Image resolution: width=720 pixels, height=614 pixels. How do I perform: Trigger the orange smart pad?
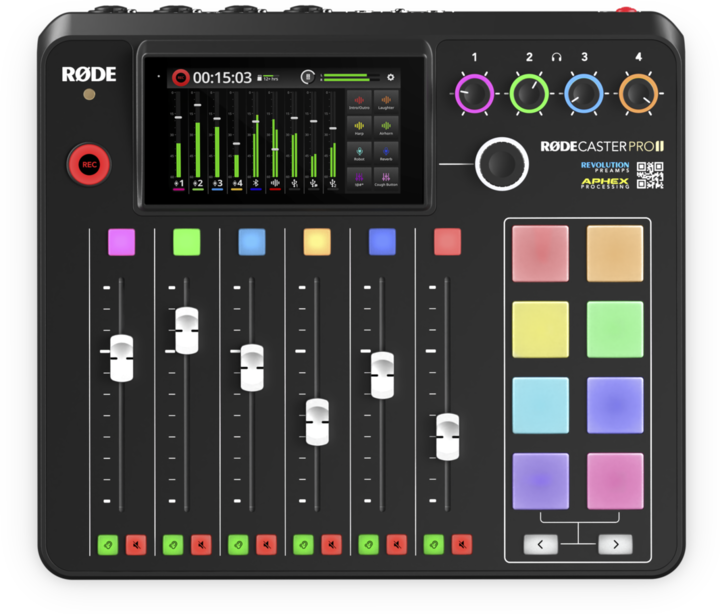click(x=615, y=253)
